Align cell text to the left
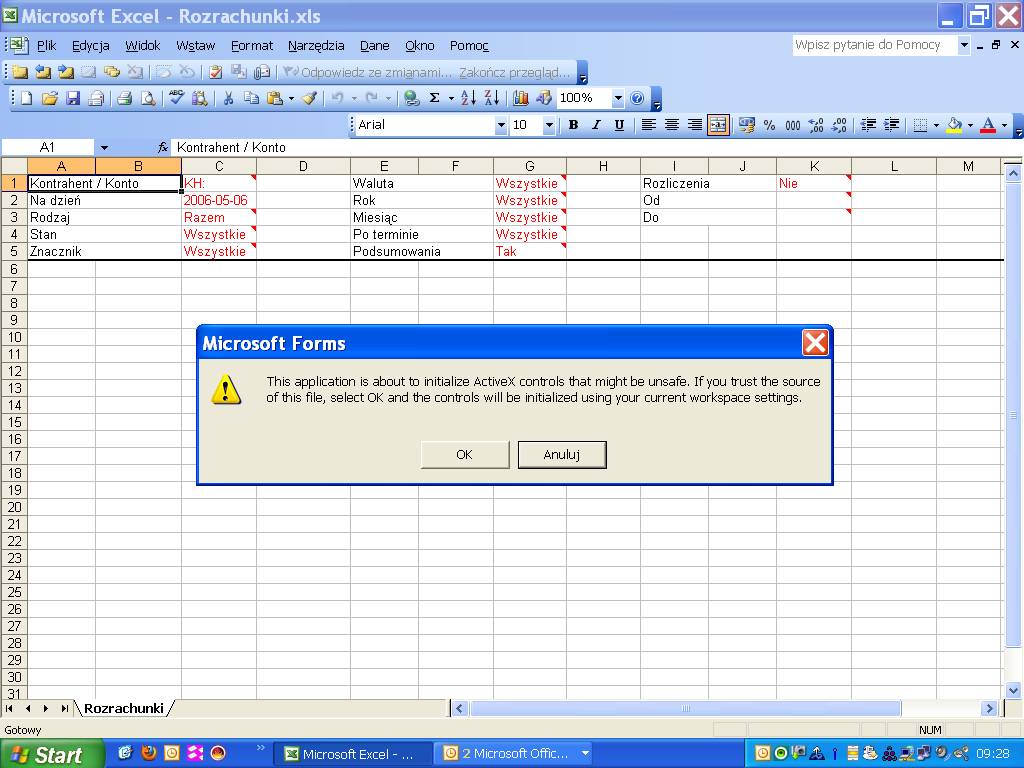The width and height of the screenshot is (1024, 768). click(x=648, y=125)
